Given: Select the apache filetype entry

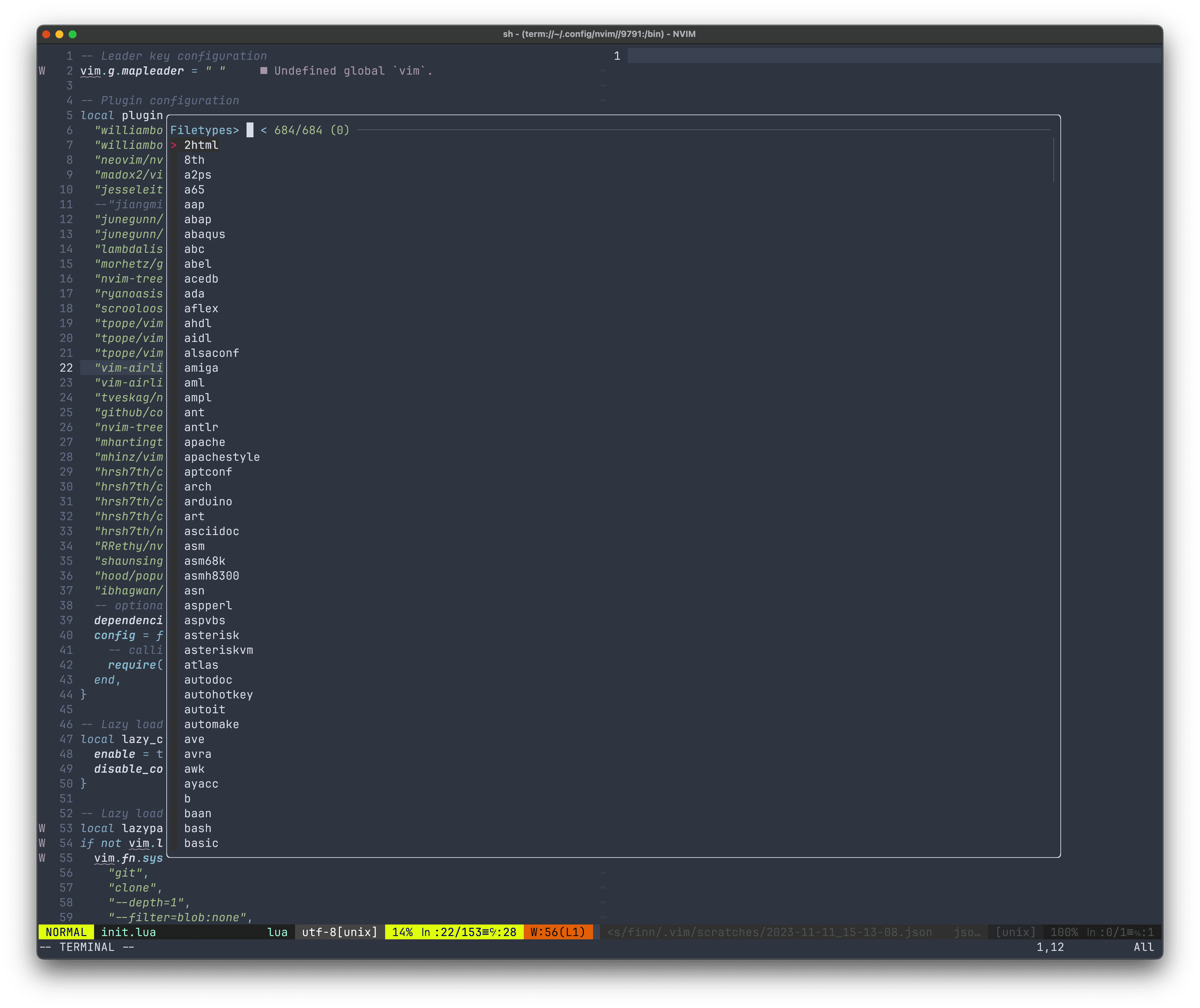Looking at the screenshot, I should 204,442.
